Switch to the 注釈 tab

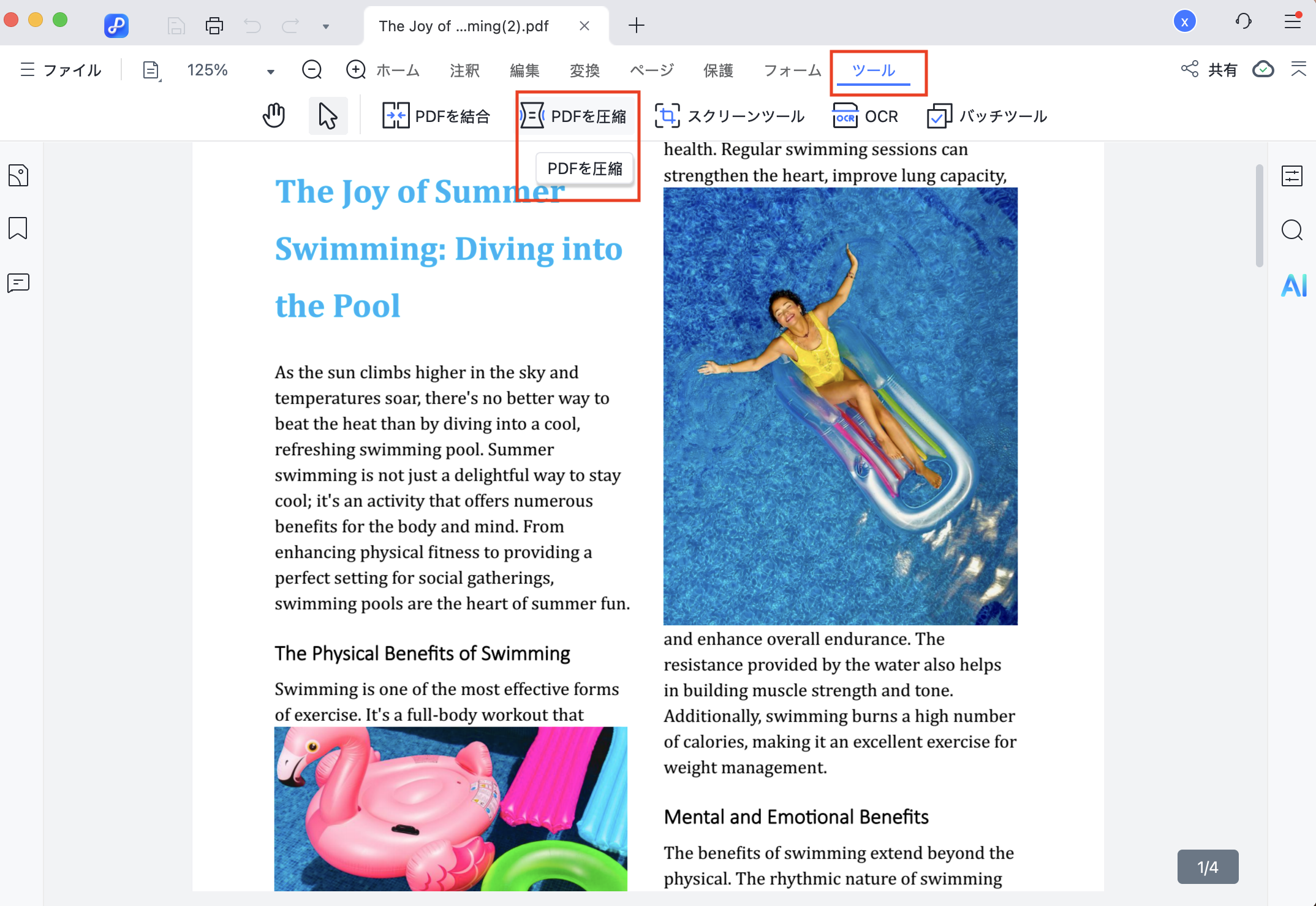464,70
